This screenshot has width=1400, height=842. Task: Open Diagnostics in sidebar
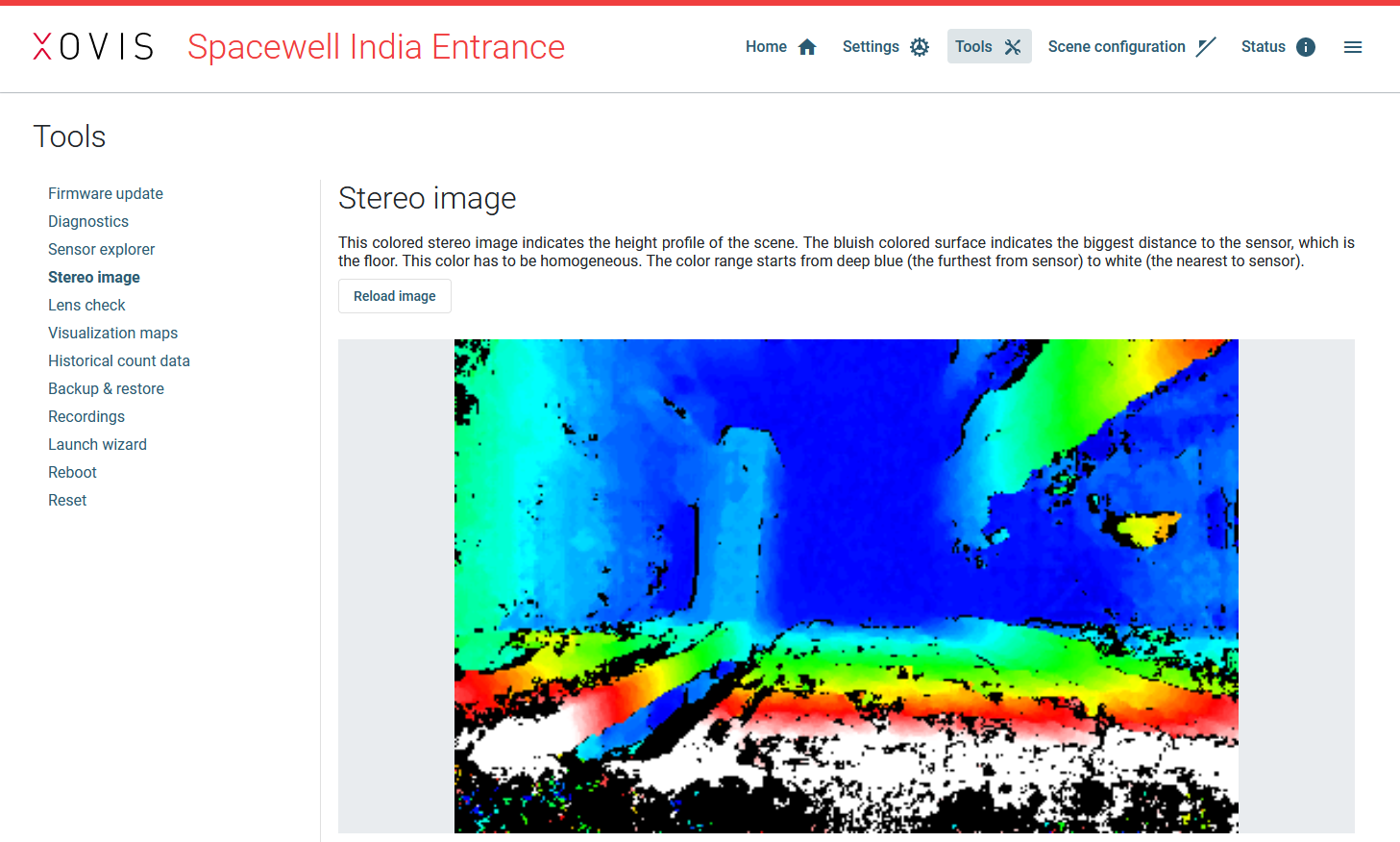[88, 221]
